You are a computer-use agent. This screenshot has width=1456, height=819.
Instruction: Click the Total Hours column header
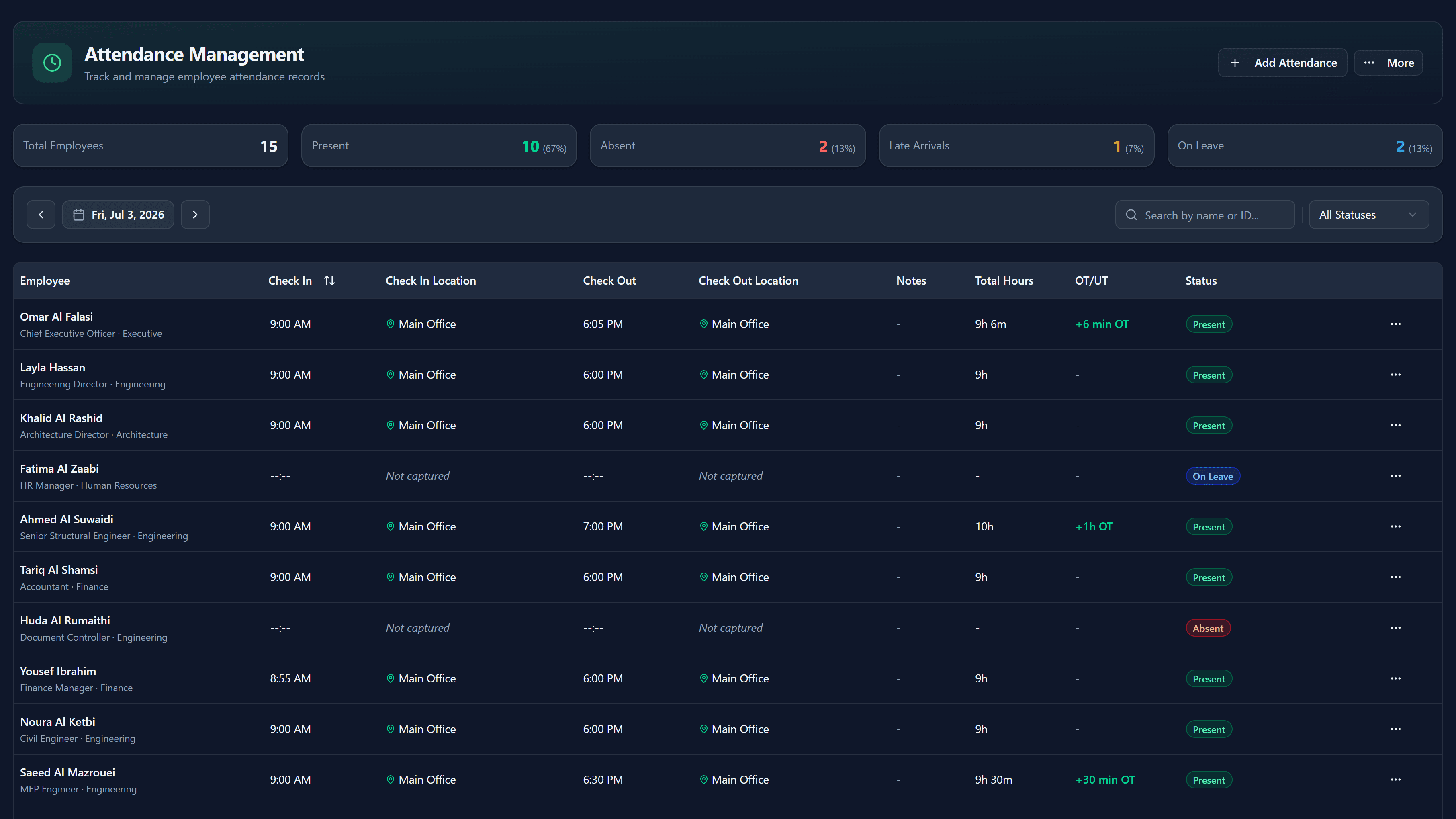click(x=1004, y=281)
